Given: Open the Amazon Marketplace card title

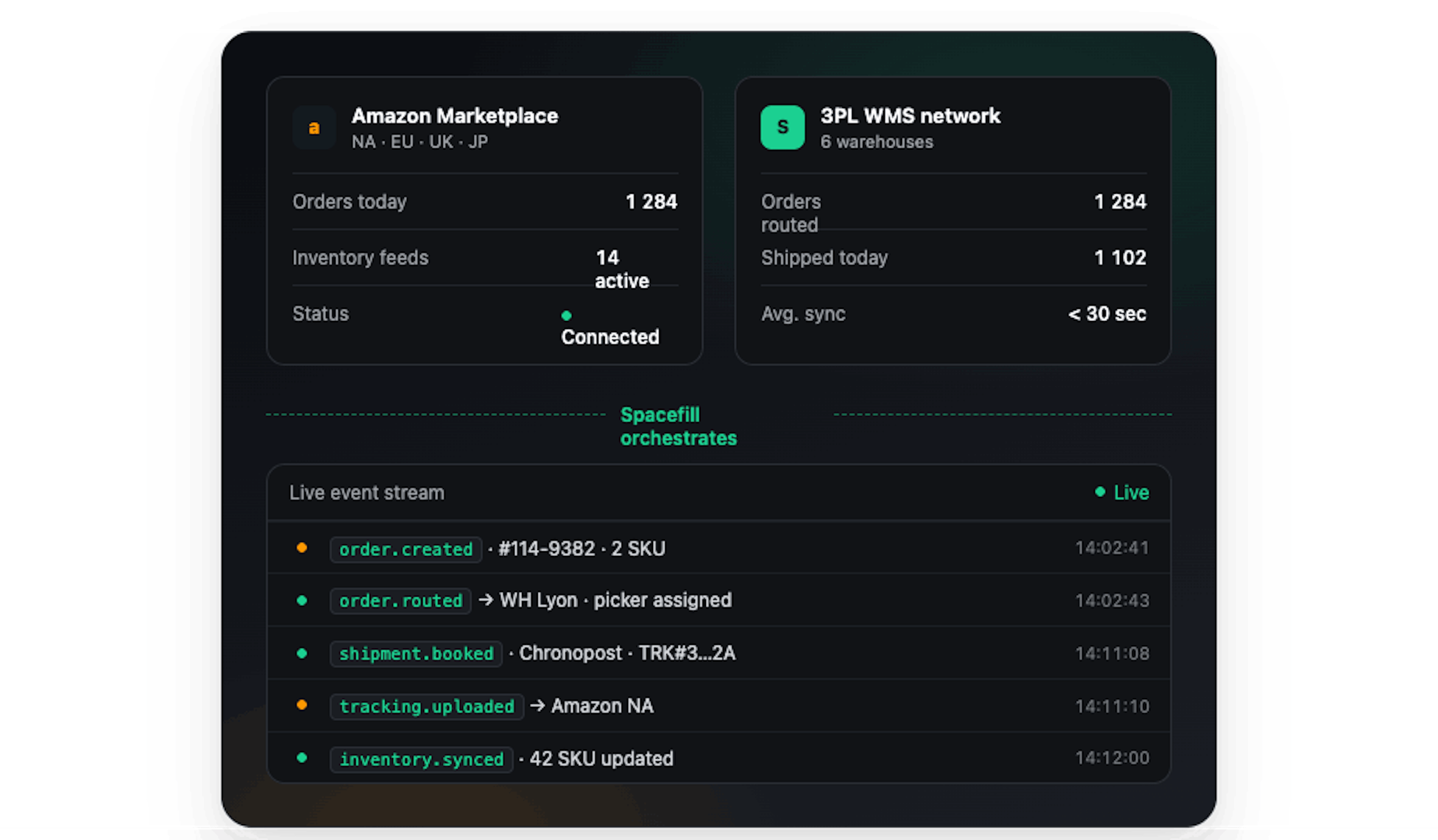Looking at the screenshot, I should click(455, 116).
